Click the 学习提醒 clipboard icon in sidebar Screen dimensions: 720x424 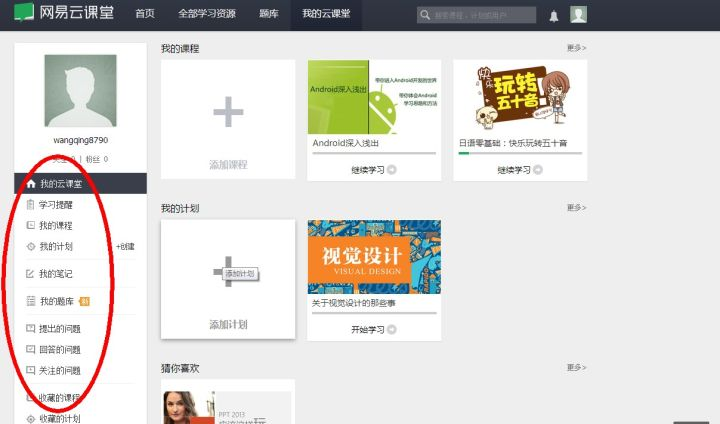pyautogui.click(x=30, y=205)
